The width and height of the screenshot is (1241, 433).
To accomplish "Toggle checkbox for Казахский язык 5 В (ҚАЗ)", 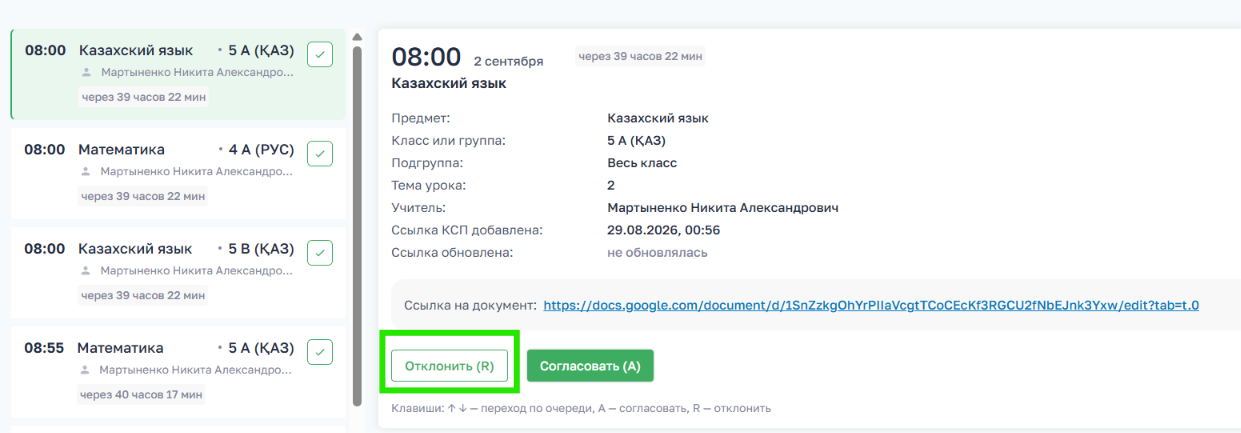I will (x=320, y=252).
